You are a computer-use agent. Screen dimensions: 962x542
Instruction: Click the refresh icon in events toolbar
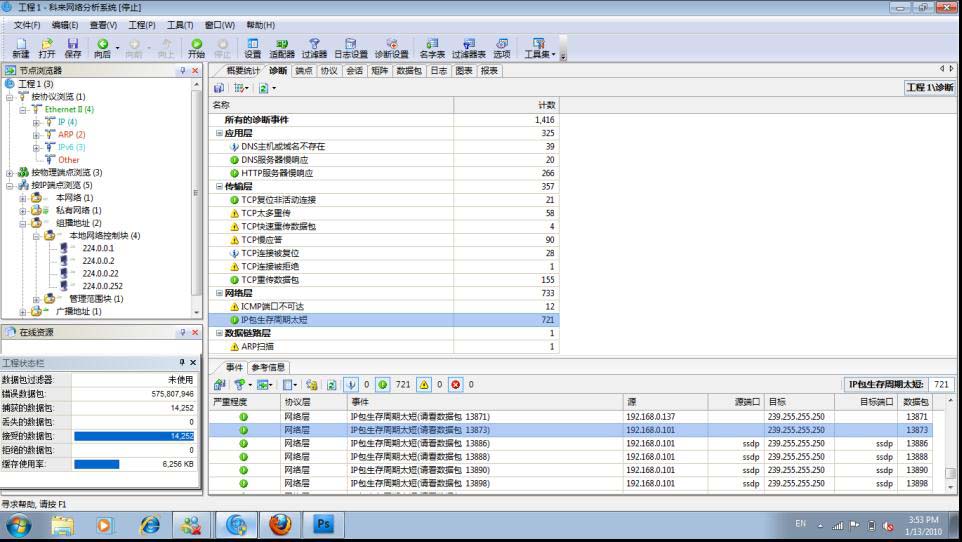click(331, 385)
